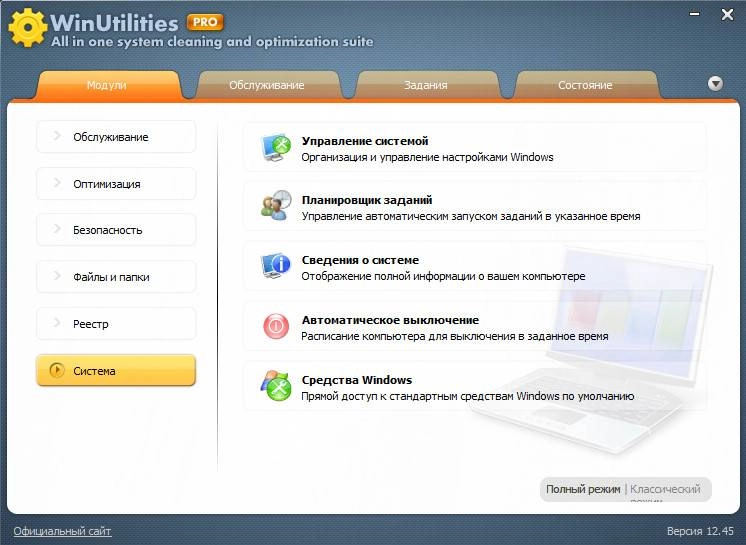This screenshot has width=746, height=545.
Task: Select the Обслуживание sidebar category
Action: (x=116, y=137)
